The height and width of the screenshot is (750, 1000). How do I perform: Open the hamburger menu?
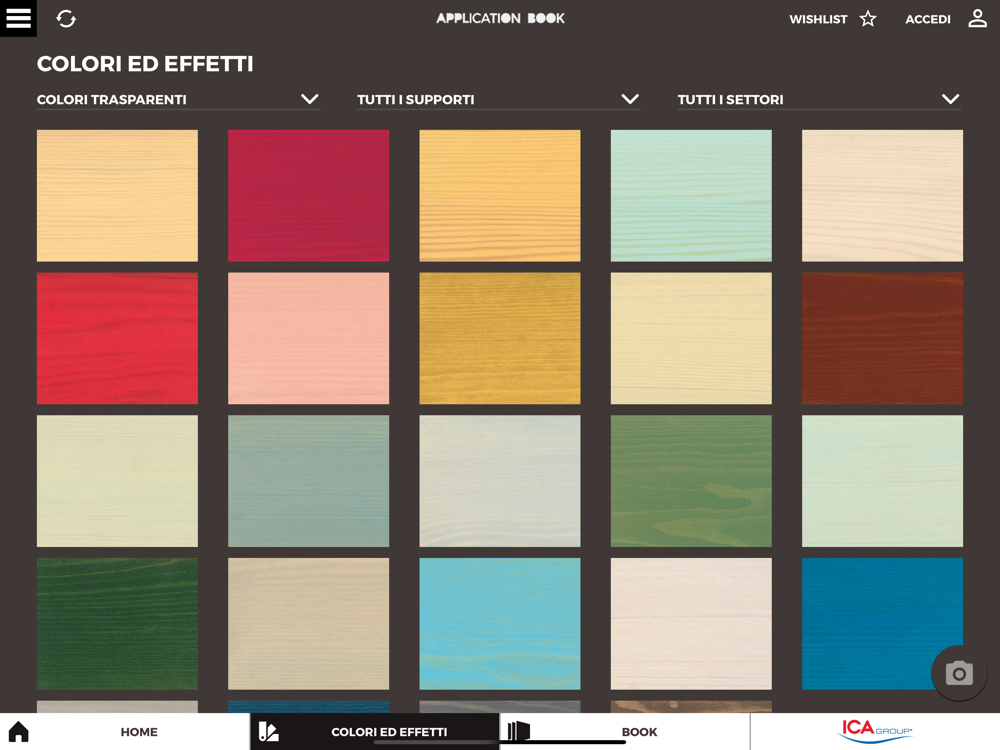[x=18, y=18]
